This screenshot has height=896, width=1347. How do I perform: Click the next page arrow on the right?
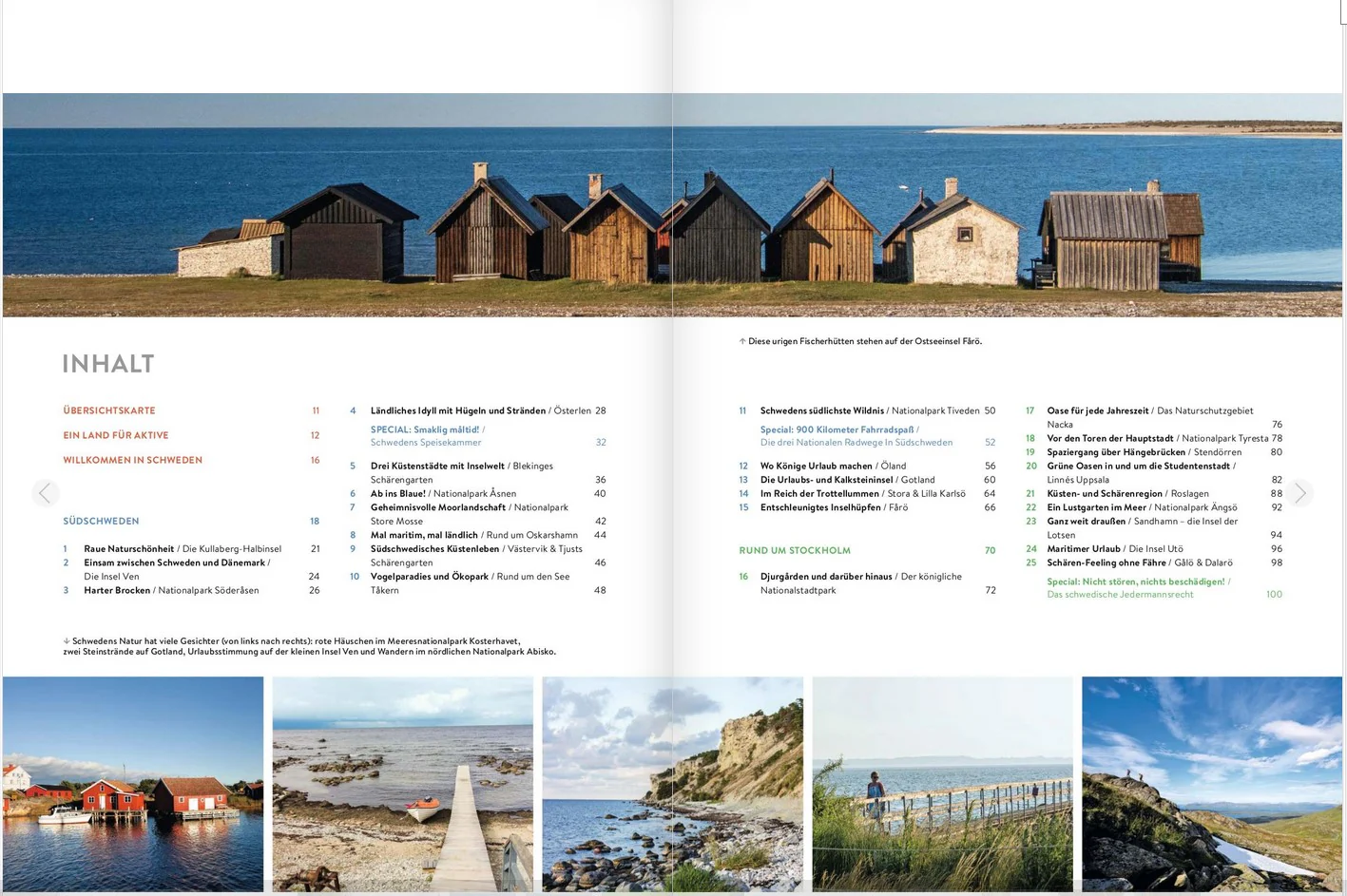pyautogui.click(x=1299, y=493)
